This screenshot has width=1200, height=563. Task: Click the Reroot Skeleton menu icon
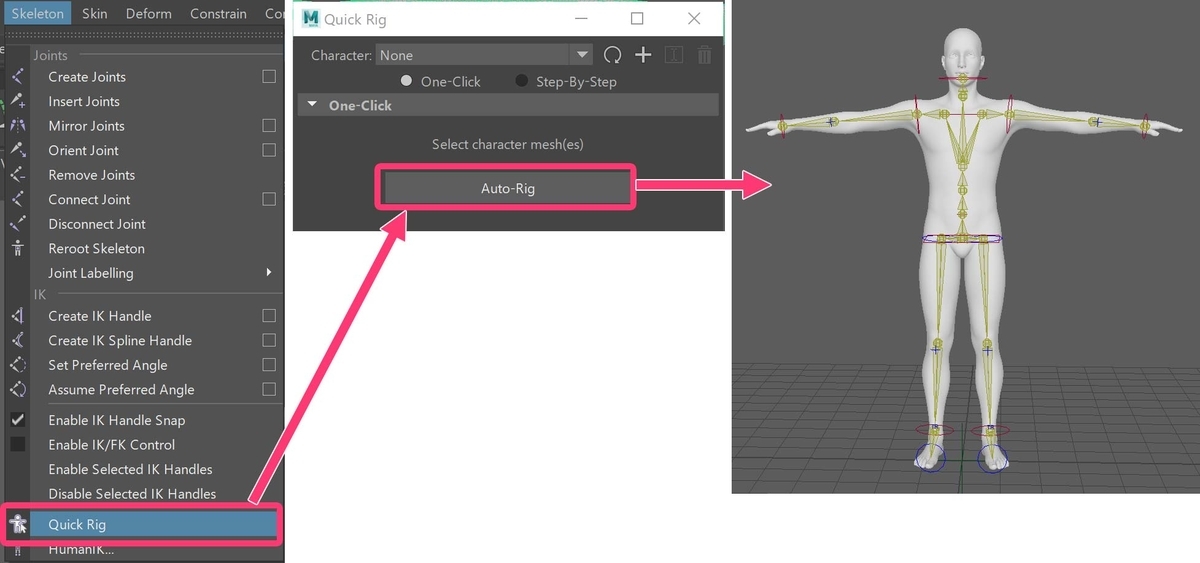tap(17, 248)
